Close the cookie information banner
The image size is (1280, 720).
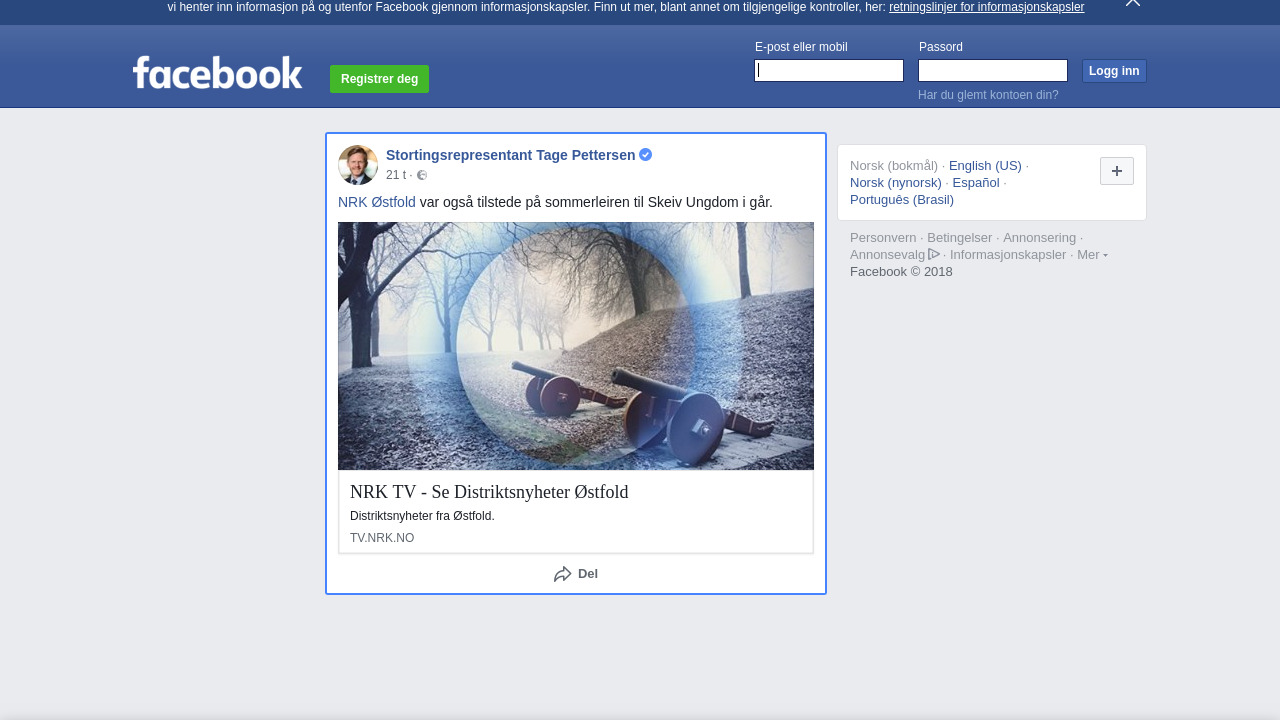(x=1133, y=3)
